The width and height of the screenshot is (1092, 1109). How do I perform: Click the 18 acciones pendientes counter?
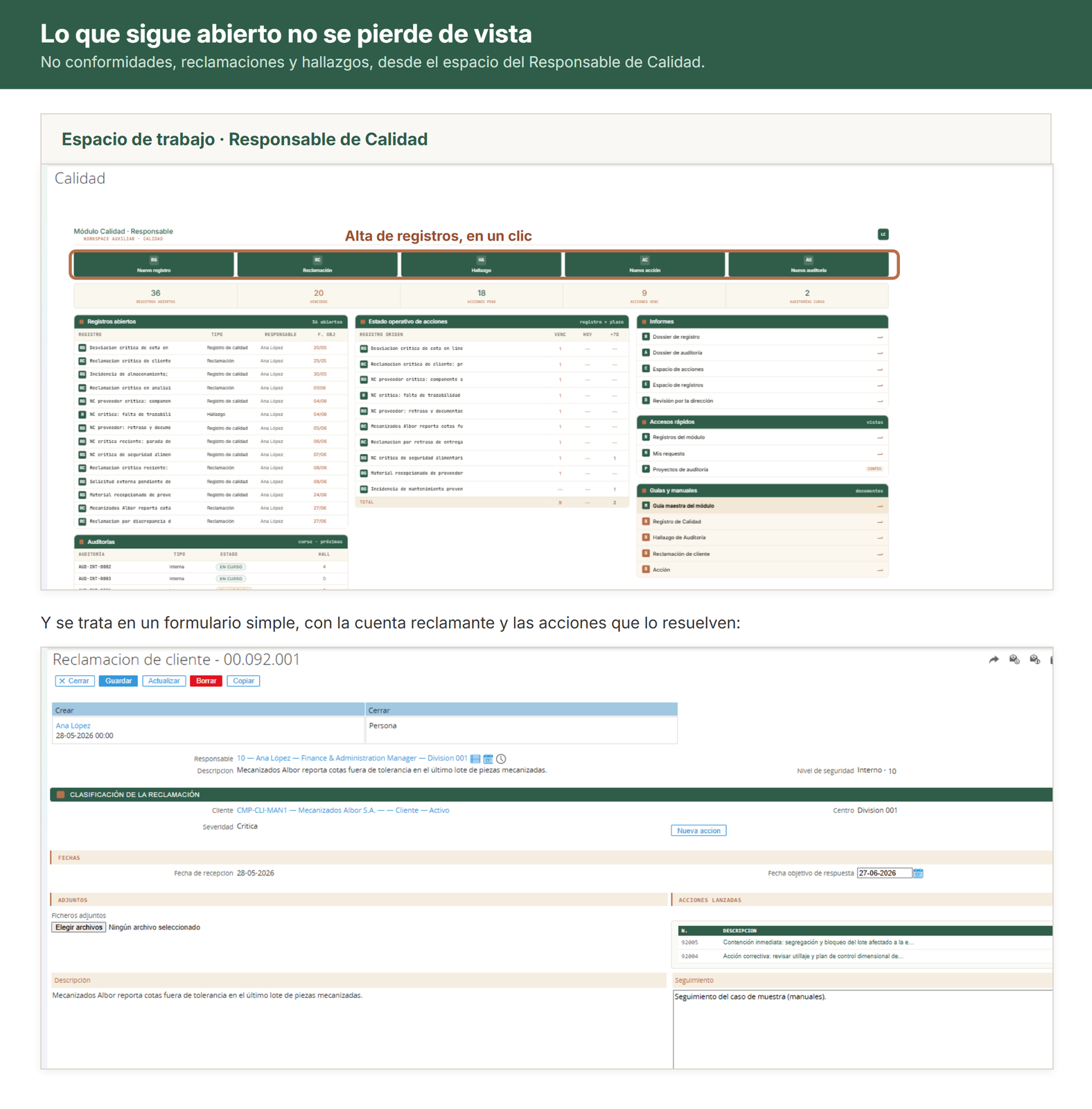[482, 296]
